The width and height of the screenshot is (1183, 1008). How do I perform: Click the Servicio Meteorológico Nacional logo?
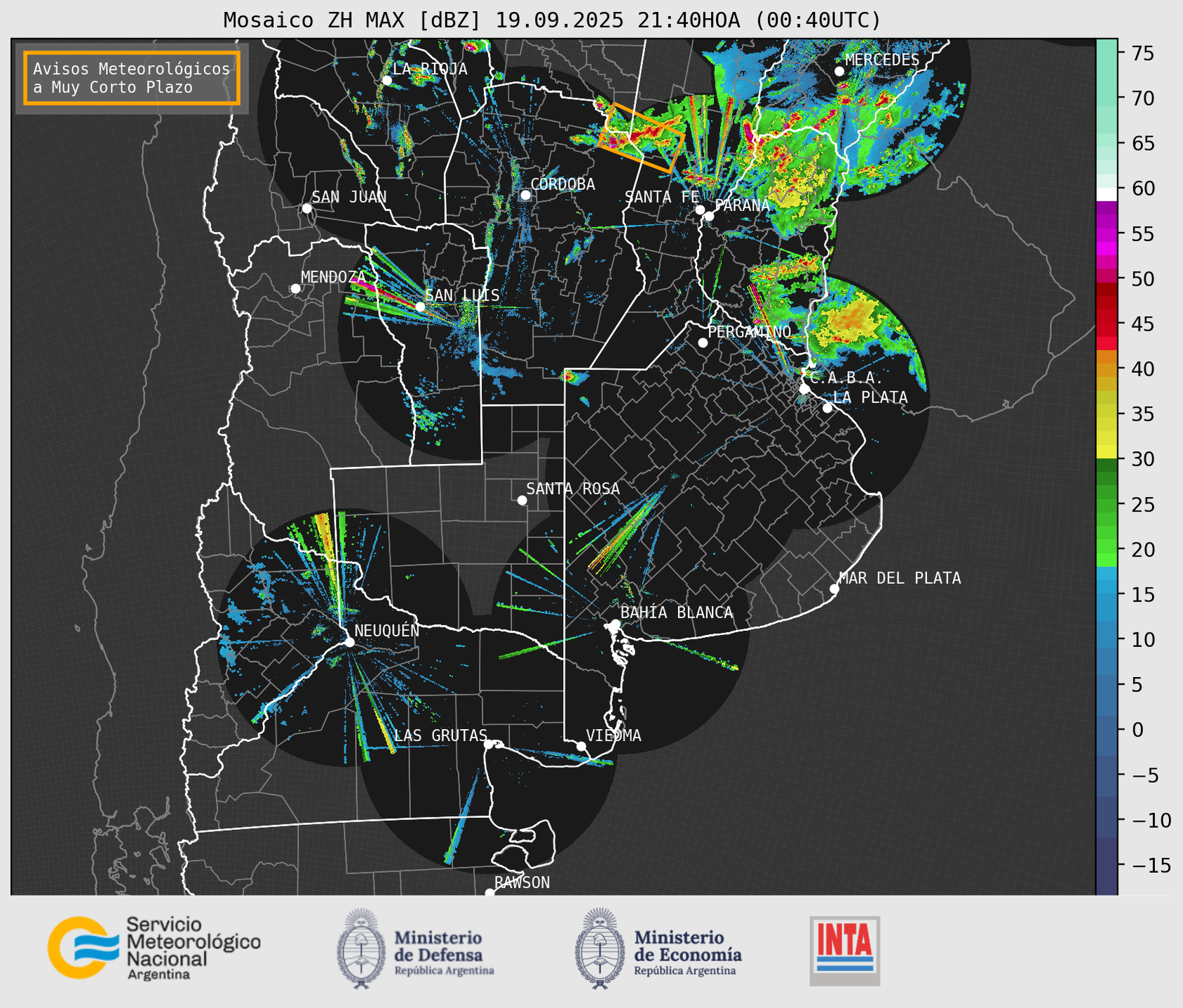[154, 948]
